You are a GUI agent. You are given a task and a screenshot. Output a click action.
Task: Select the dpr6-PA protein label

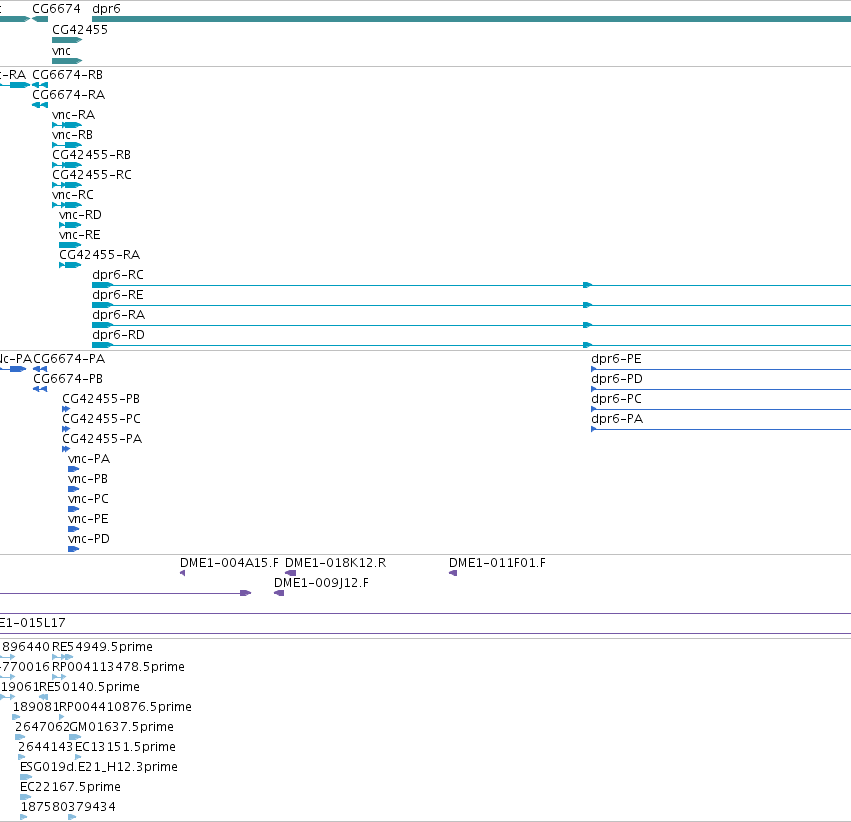617,419
